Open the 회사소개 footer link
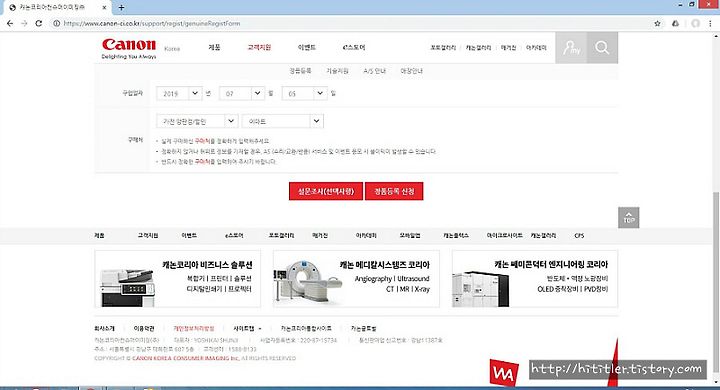The height and width of the screenshot is (390, 720). tap(104, 328)
